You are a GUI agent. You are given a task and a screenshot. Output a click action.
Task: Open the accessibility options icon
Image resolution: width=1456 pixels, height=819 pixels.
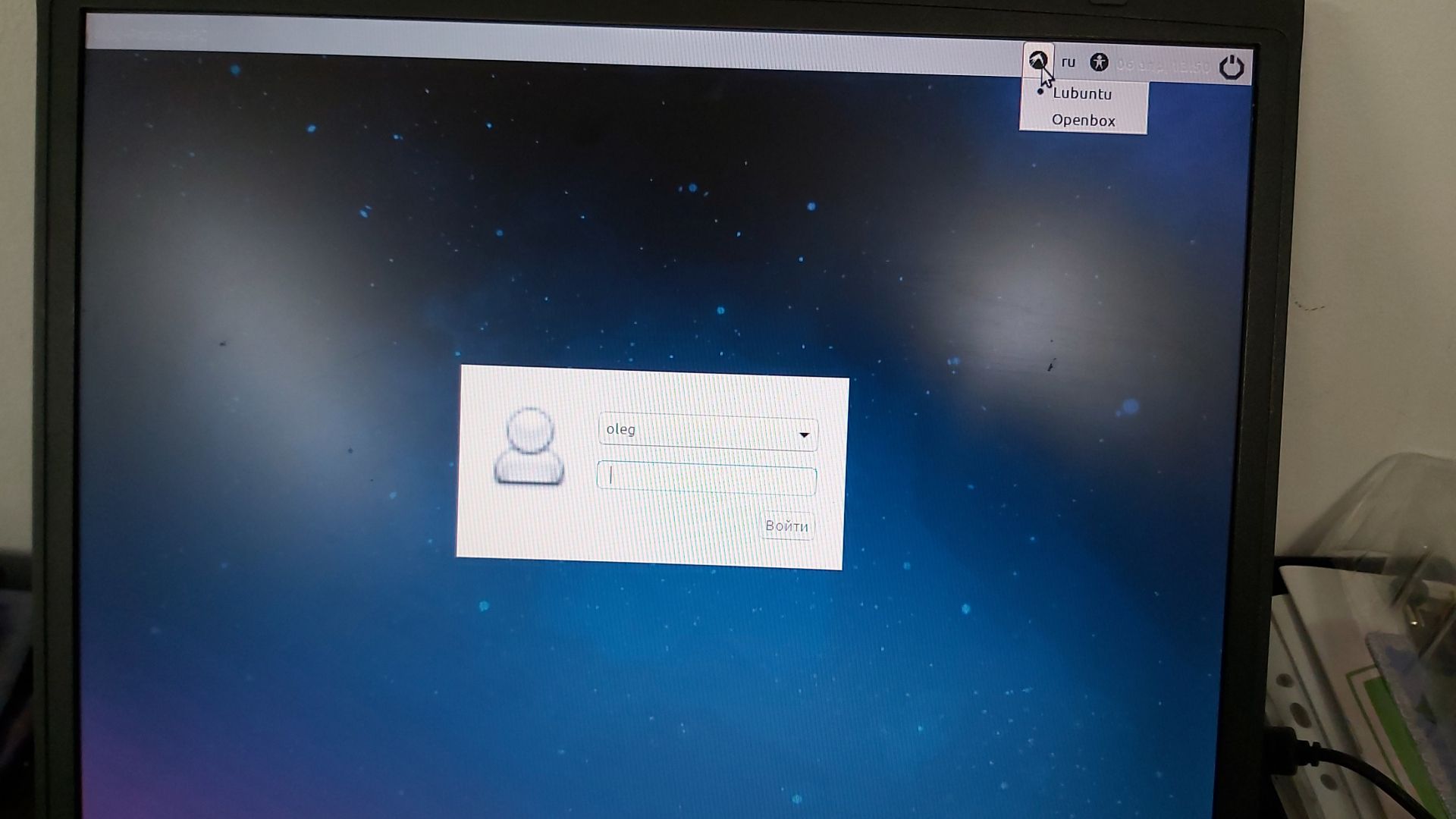(1099, 63)
